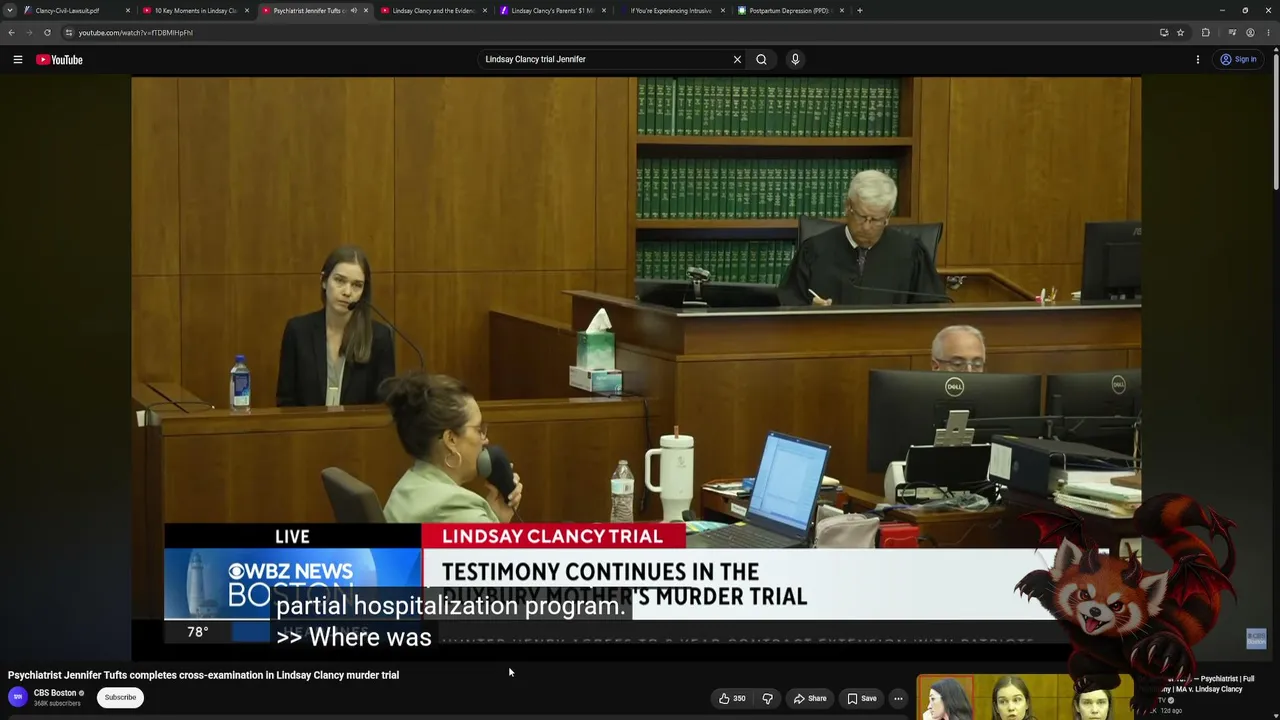
Task: View site information icon in address bar
Action: click(69, 33)
